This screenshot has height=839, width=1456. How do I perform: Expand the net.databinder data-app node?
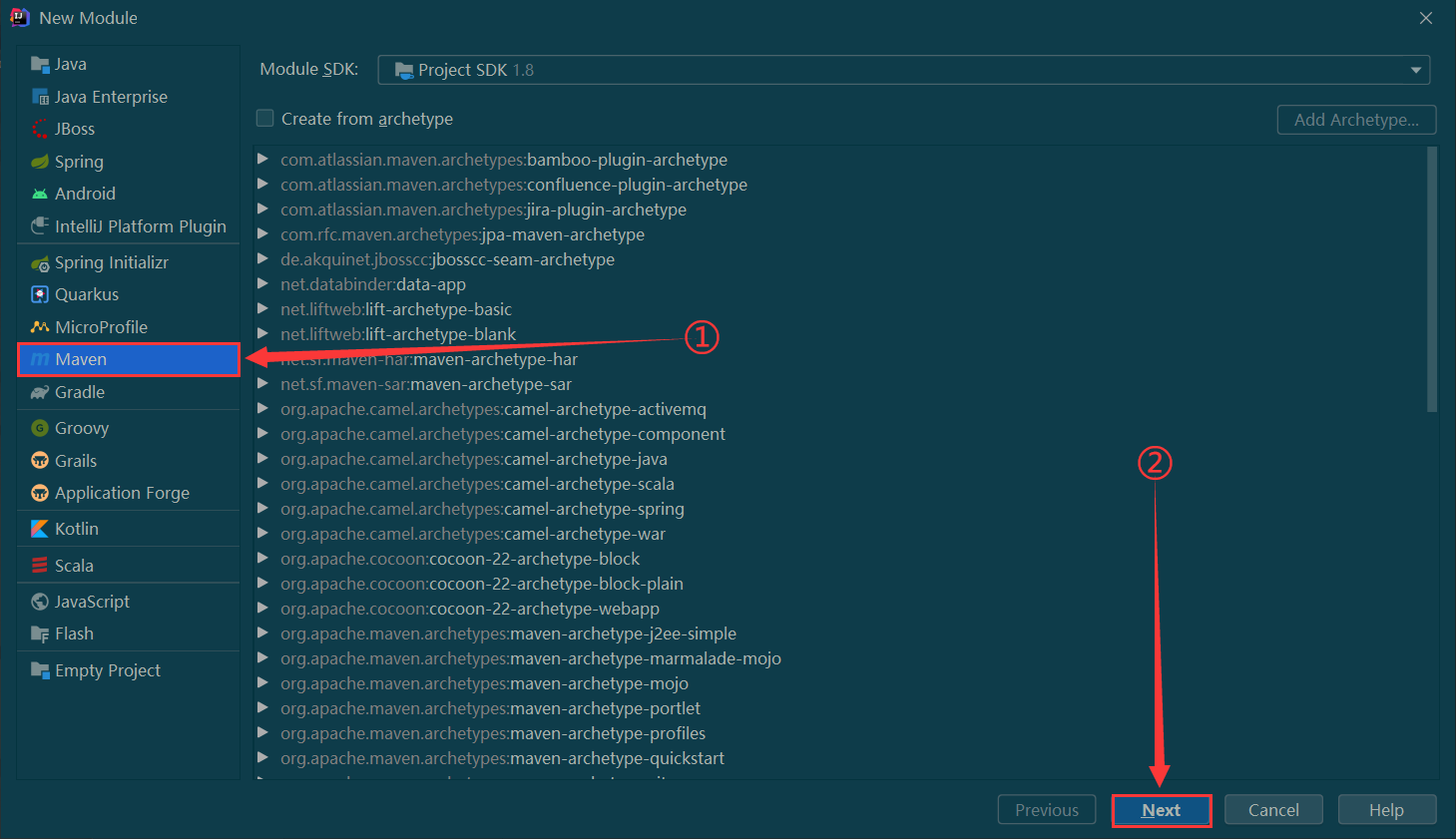[x=262, y=283]
